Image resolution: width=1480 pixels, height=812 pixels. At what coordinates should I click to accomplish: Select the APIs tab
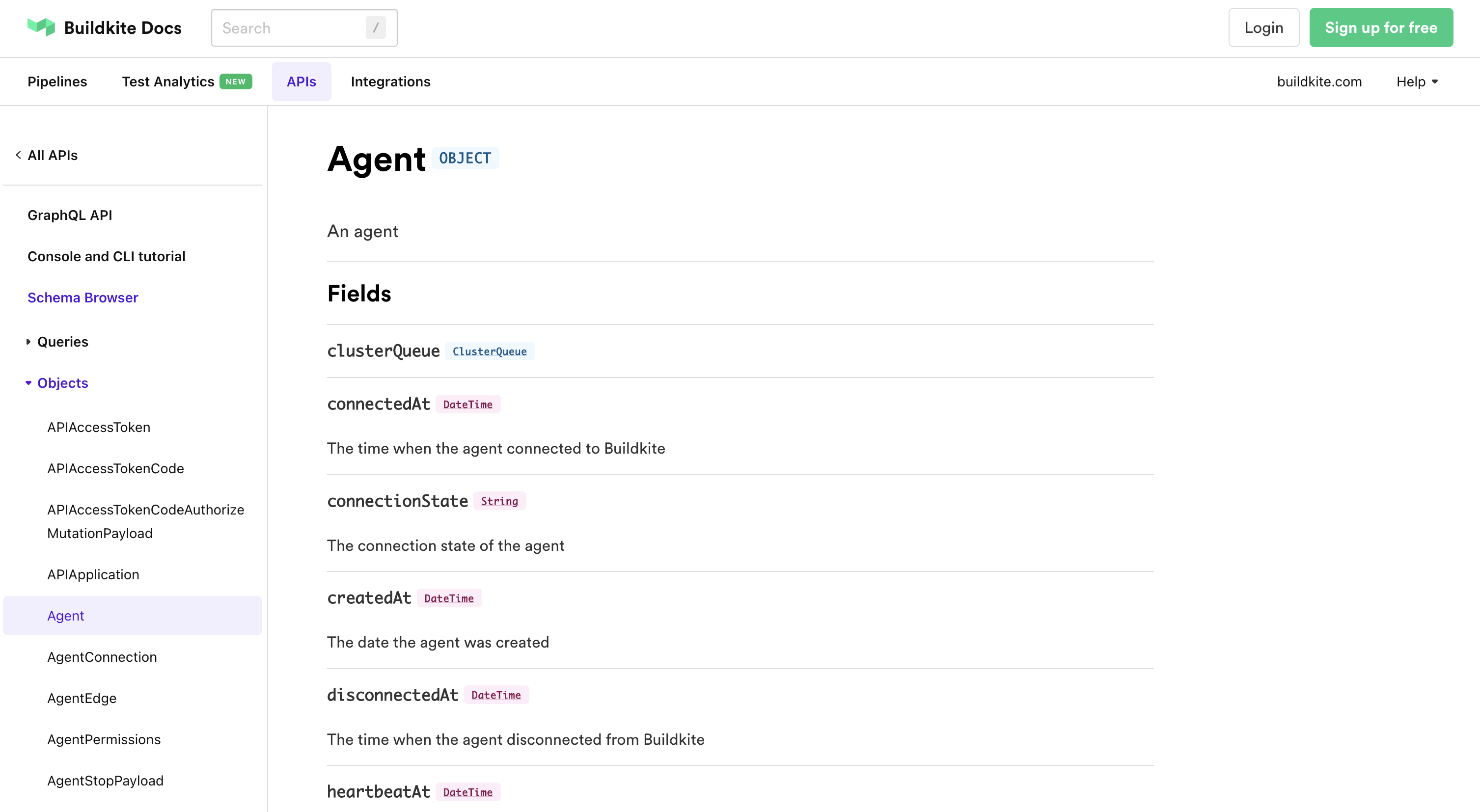[x=301, y=81]
